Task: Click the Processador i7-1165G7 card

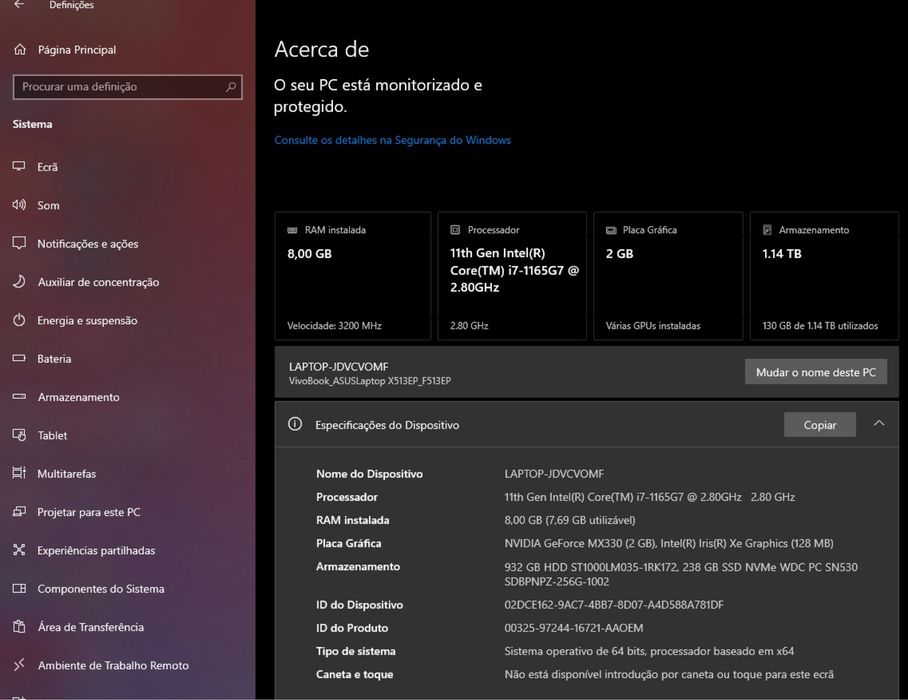Action: [512, 276]
